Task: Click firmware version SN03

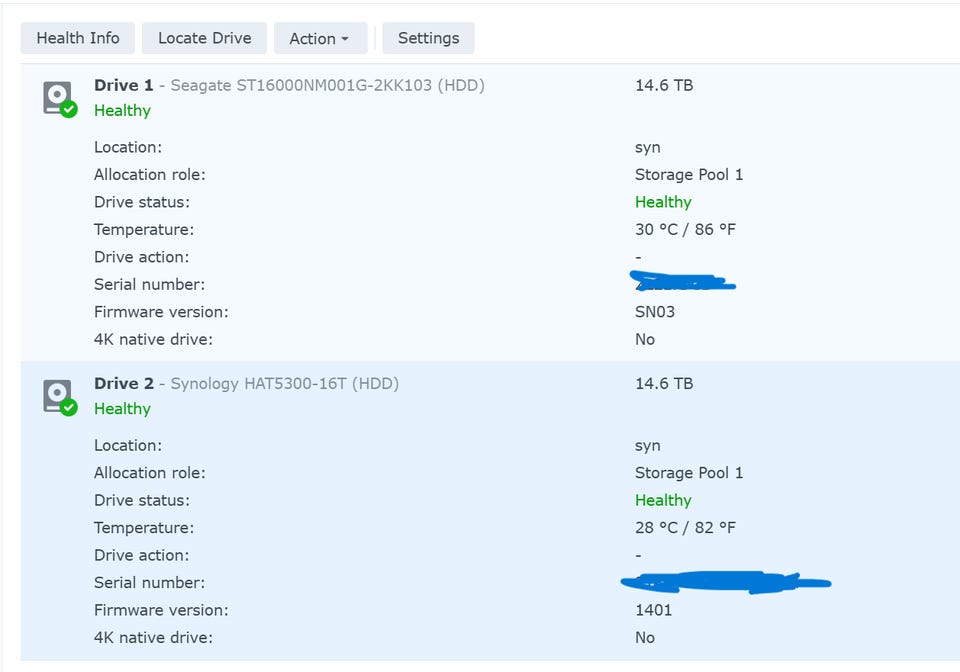Action: (x=654, y=312)
